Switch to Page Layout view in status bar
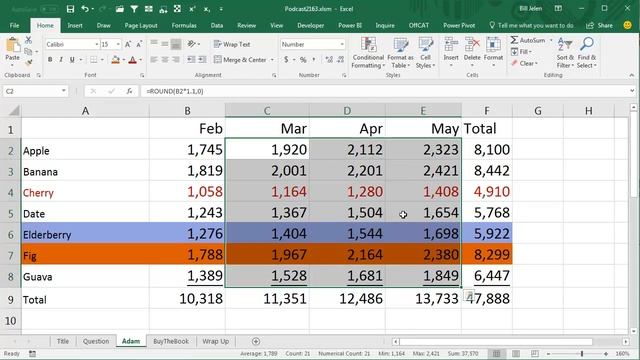The height and width of the screenshot is (360, 640). 516,354
